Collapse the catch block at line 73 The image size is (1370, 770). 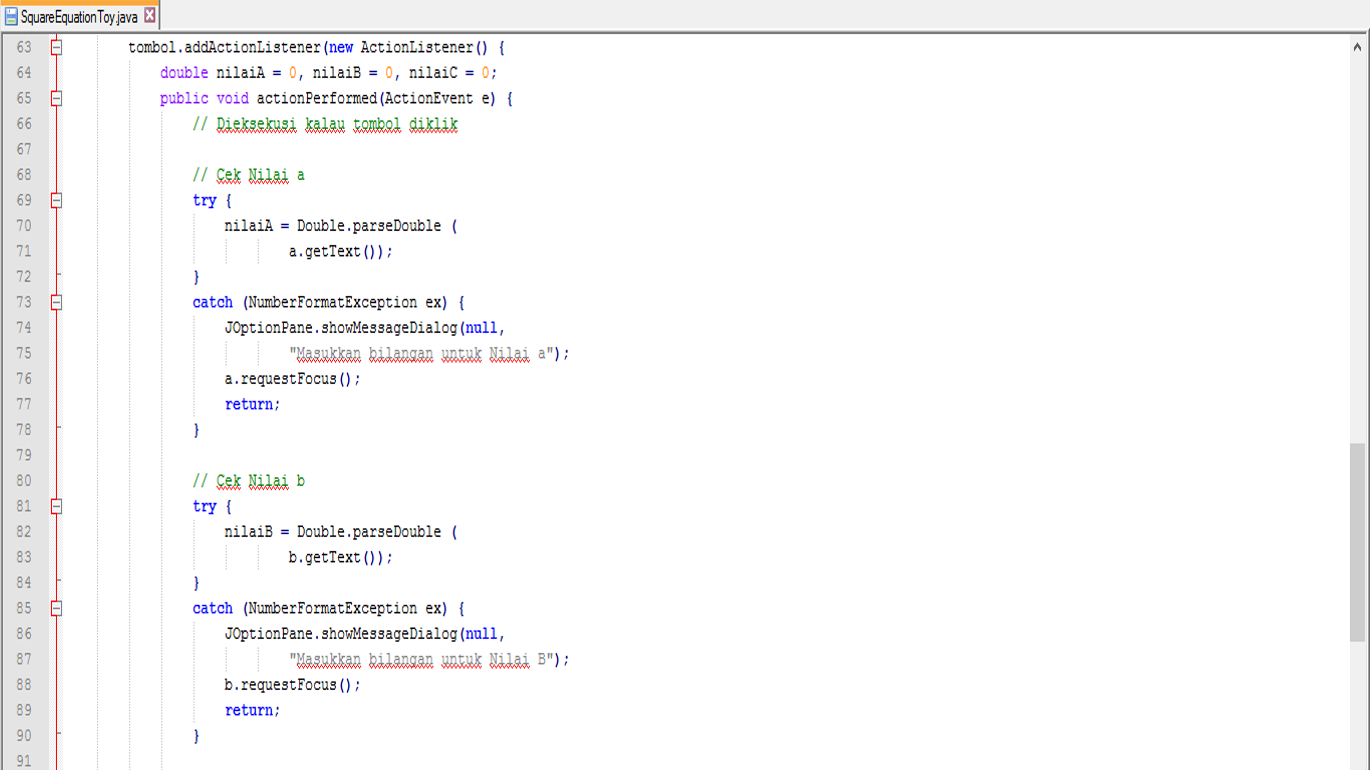57,302
